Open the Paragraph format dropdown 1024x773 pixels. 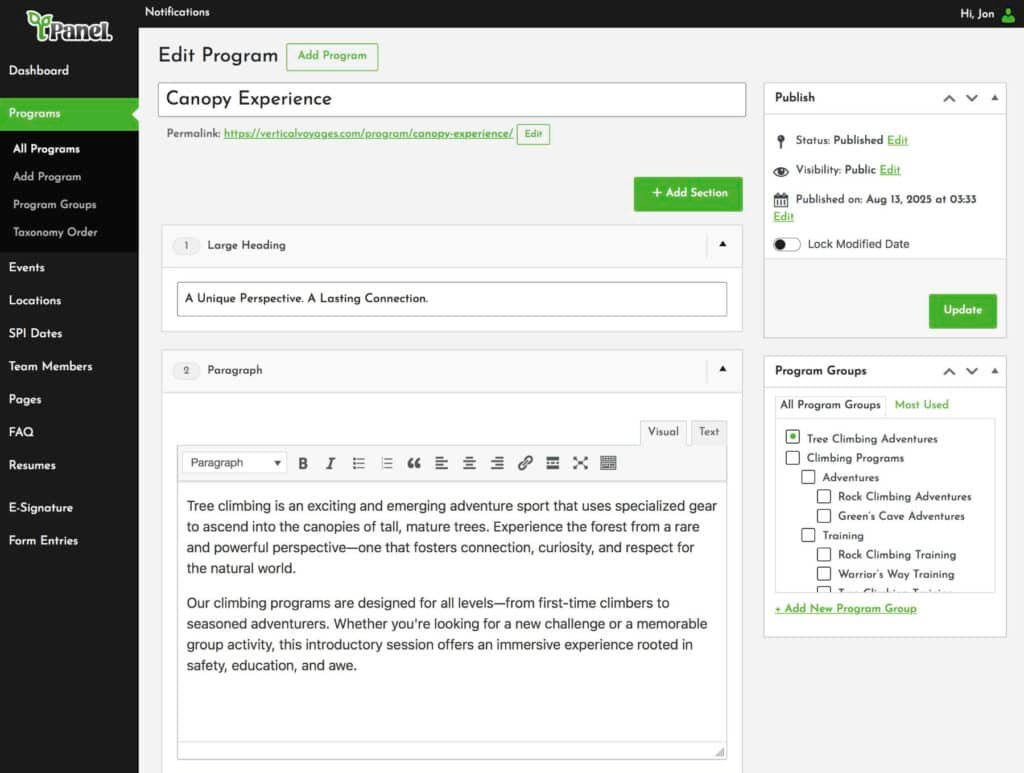click(234, 463)
